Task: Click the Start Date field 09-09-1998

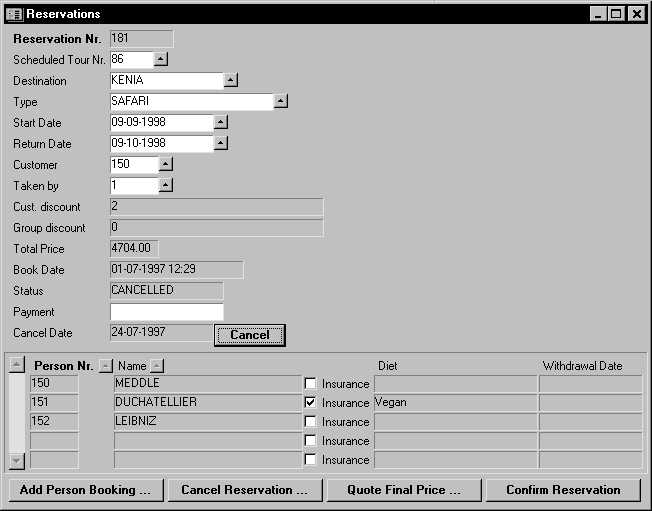Action: 162,122
